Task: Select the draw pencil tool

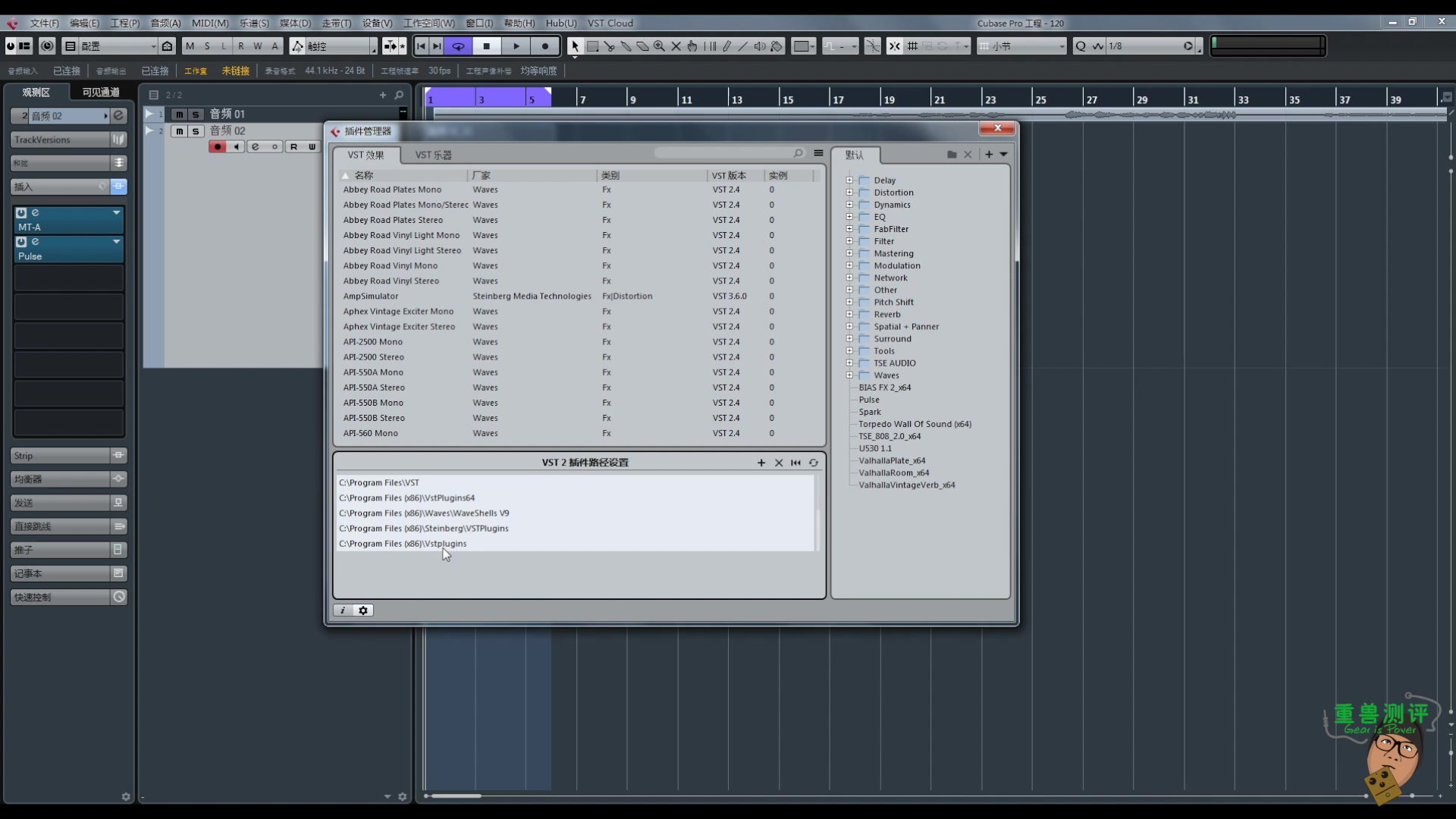Action: point(726,46)
